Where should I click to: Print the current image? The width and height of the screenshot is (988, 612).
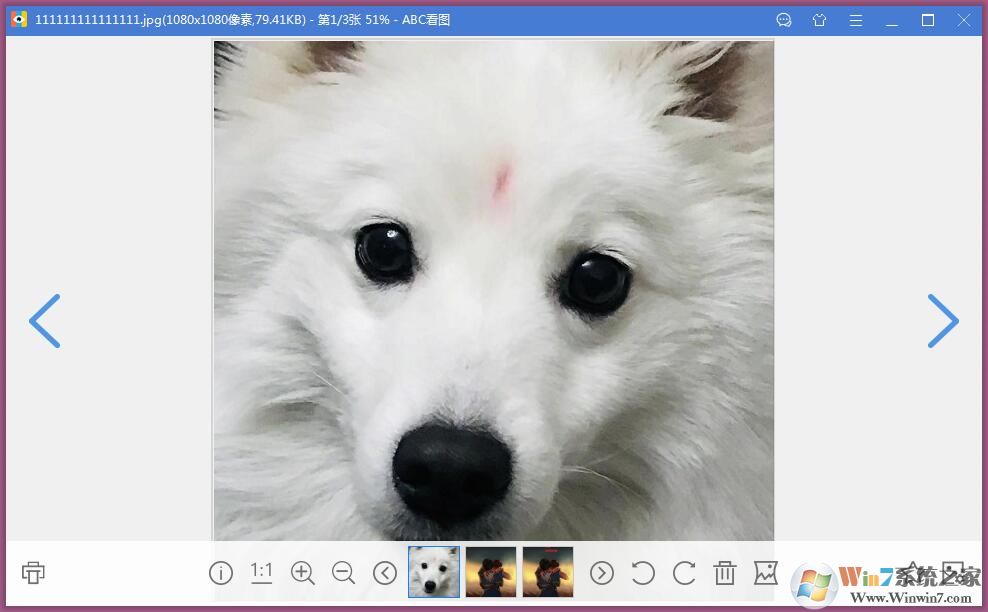click(32, 573)
